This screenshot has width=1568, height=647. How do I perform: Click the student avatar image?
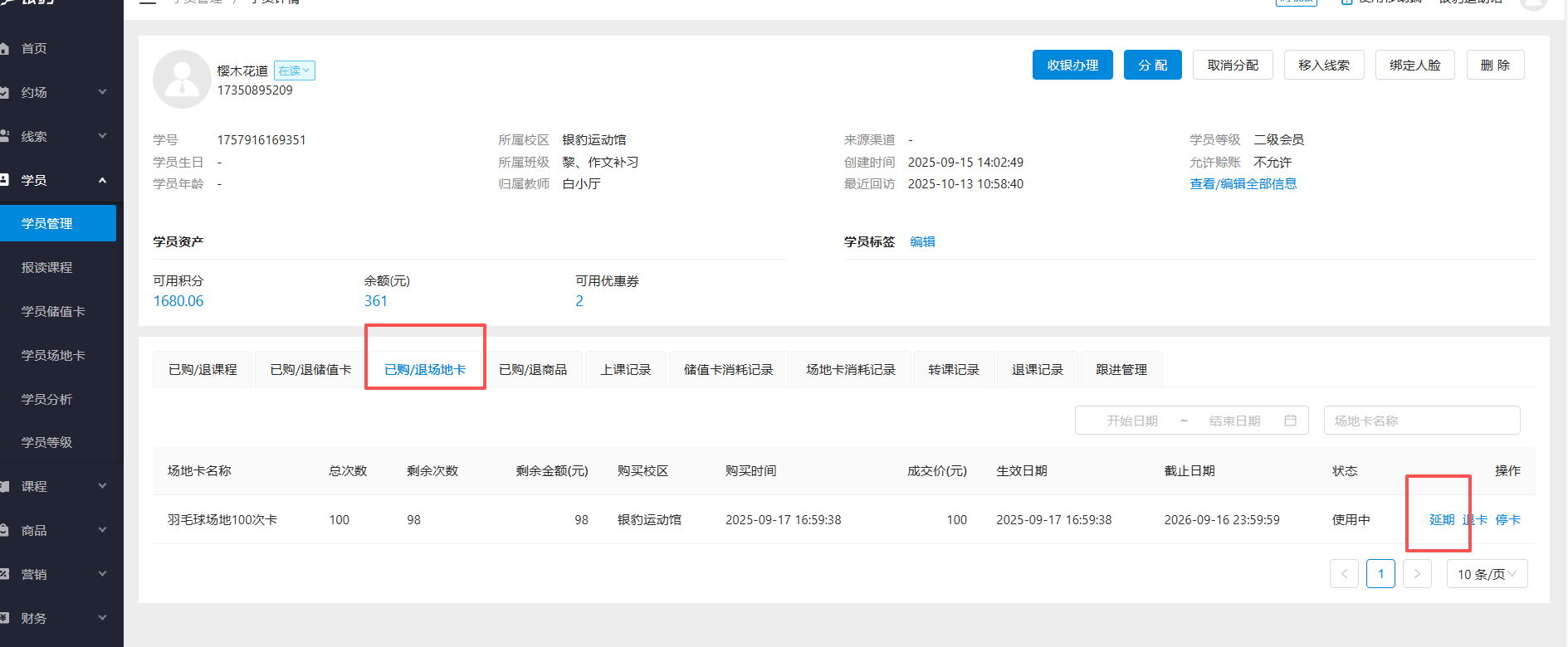[182, 80]
